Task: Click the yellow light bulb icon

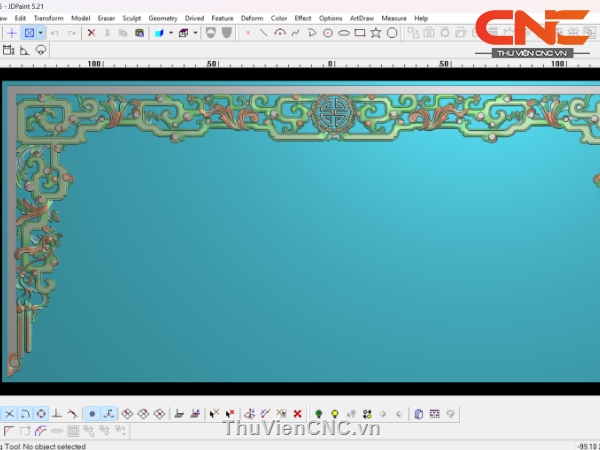Action: coord(334,413)
